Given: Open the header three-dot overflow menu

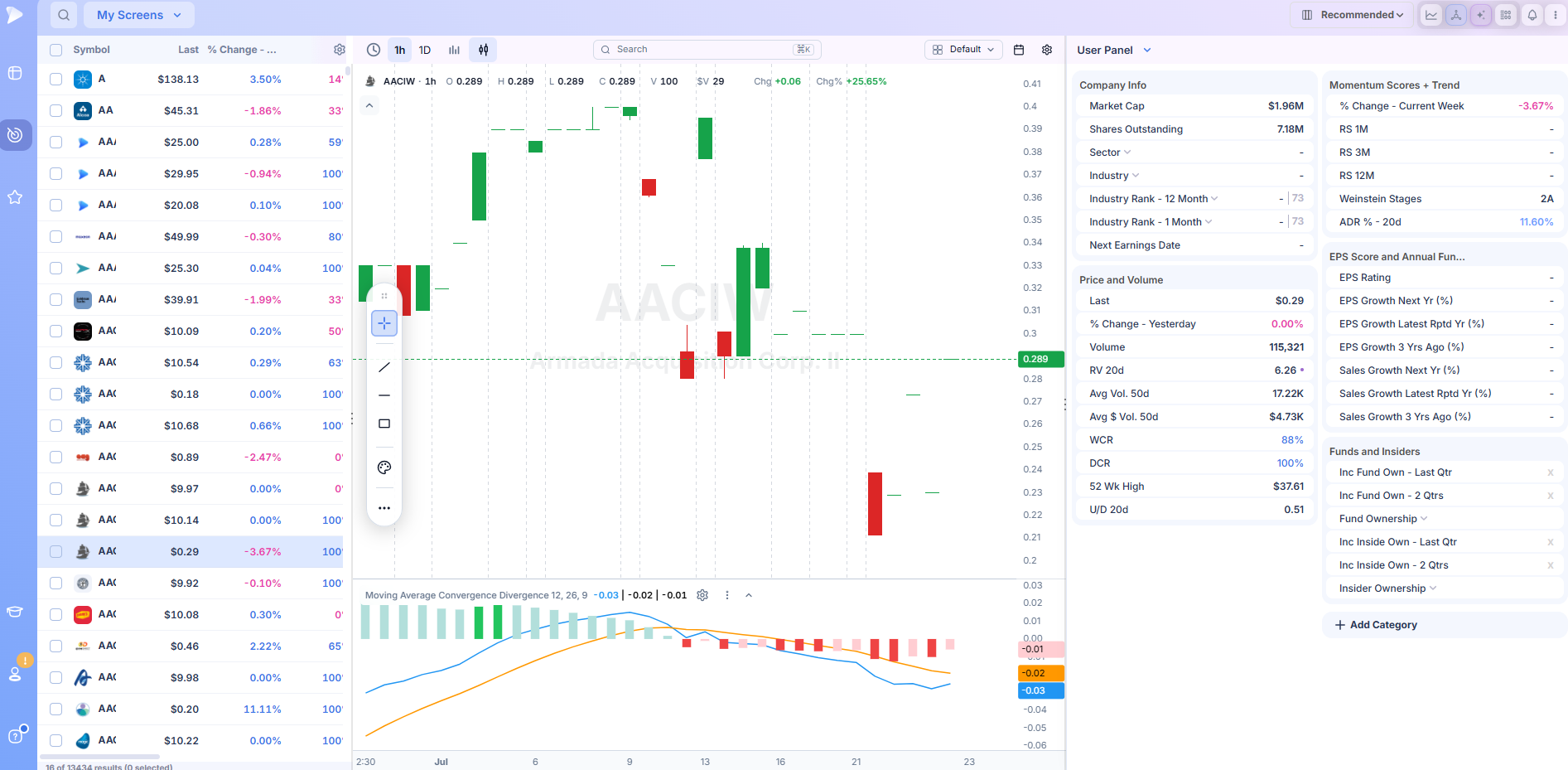Looking at the screenshot, I should click(1555, 15).
